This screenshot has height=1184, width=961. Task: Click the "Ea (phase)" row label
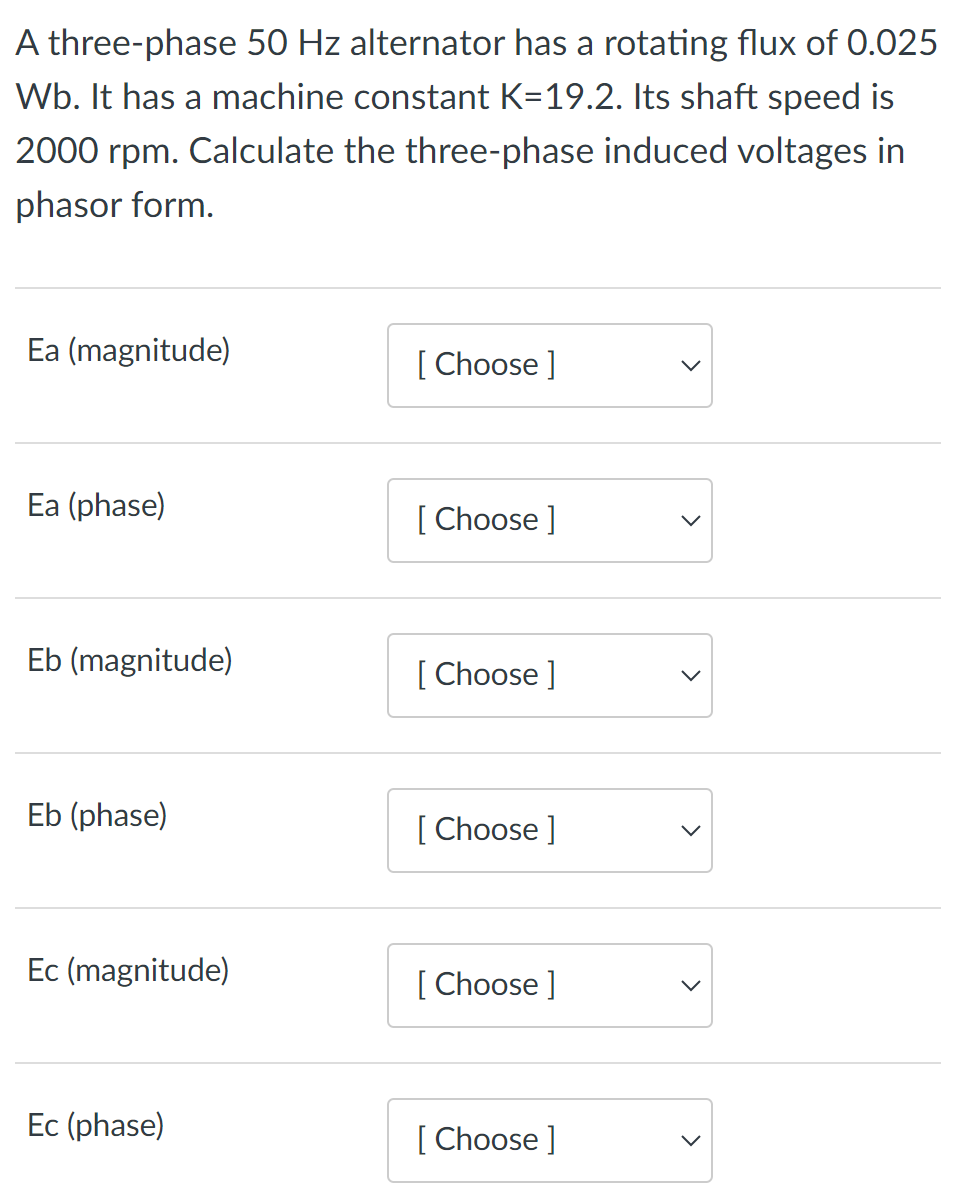(97, 506)
